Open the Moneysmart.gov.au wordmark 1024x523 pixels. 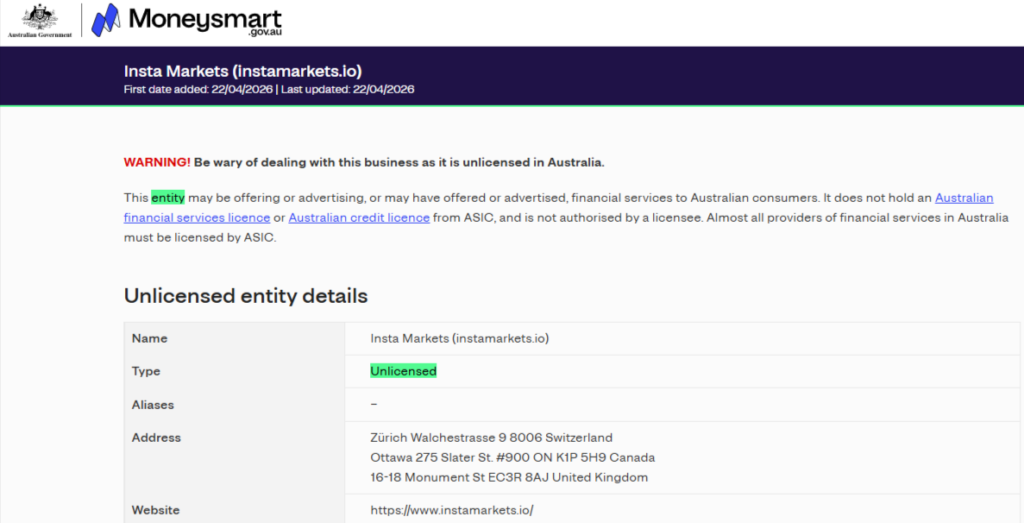tap(206, 20)
